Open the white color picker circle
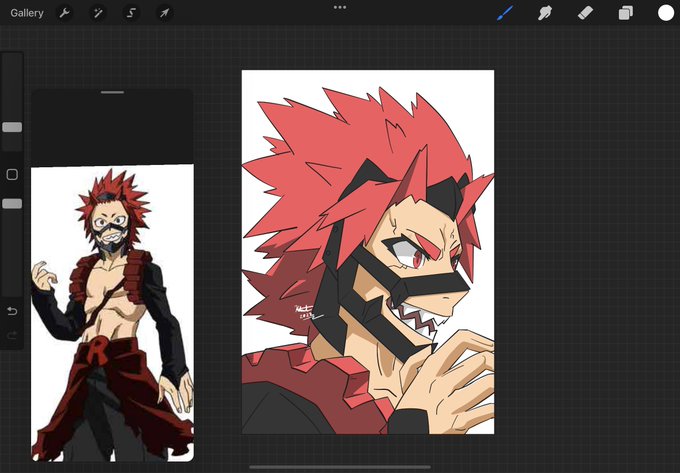This screenshot has height=473, width=680. click(x=666, y=13)
